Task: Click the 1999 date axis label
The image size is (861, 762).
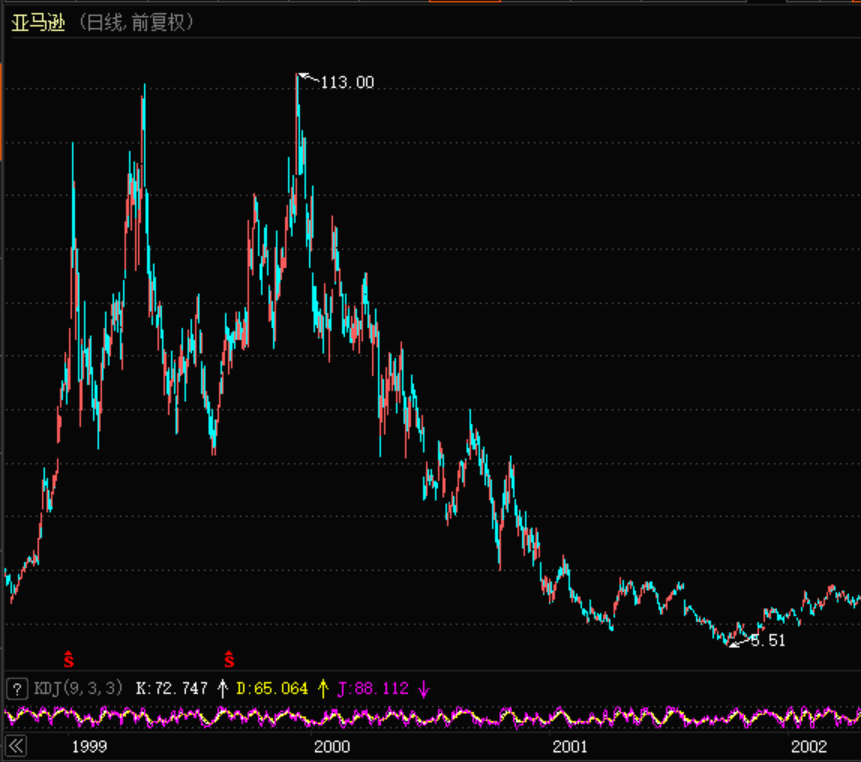Action: coord(90,747)
